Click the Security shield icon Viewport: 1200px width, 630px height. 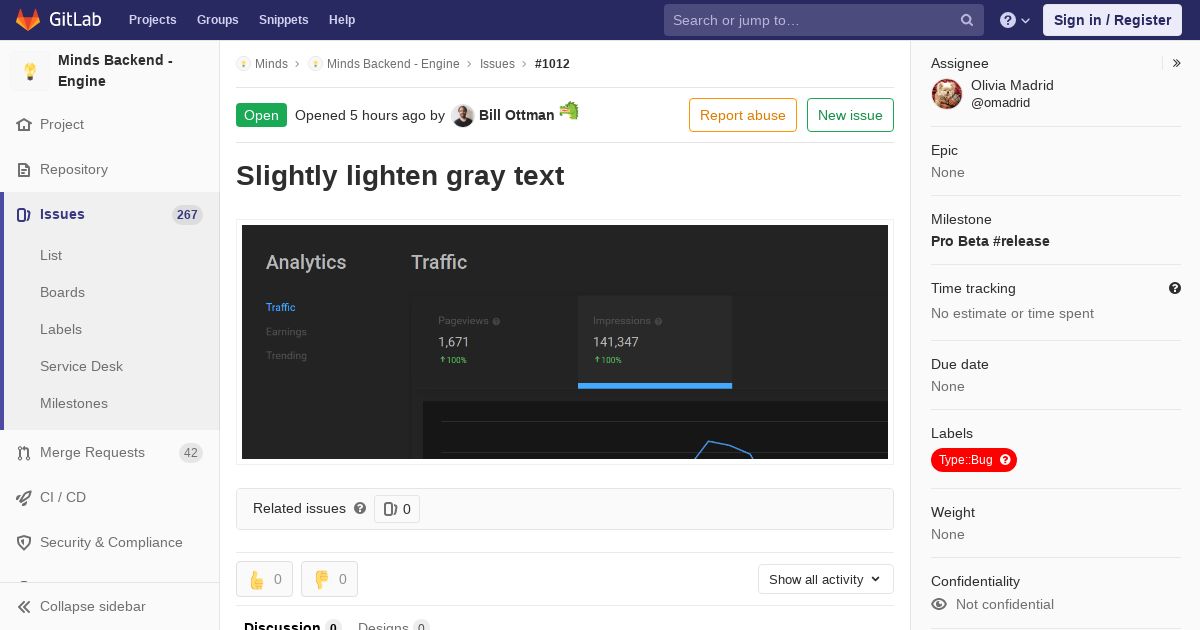pyautogui.click(x=24, y=543)
